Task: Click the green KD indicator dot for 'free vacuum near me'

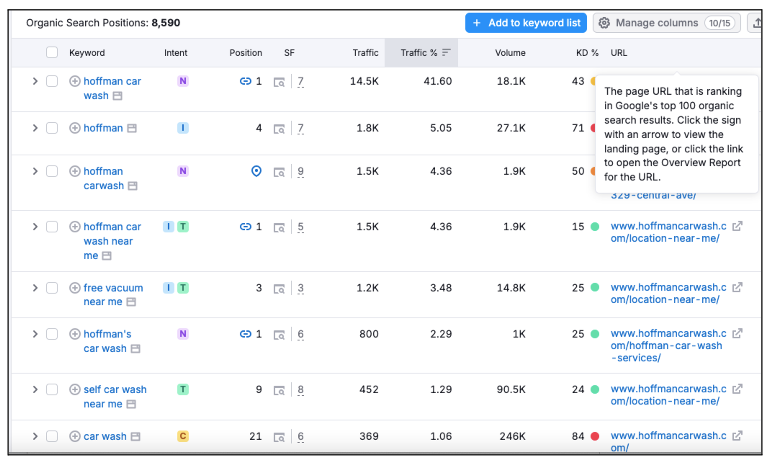Action: coord(595,288)
